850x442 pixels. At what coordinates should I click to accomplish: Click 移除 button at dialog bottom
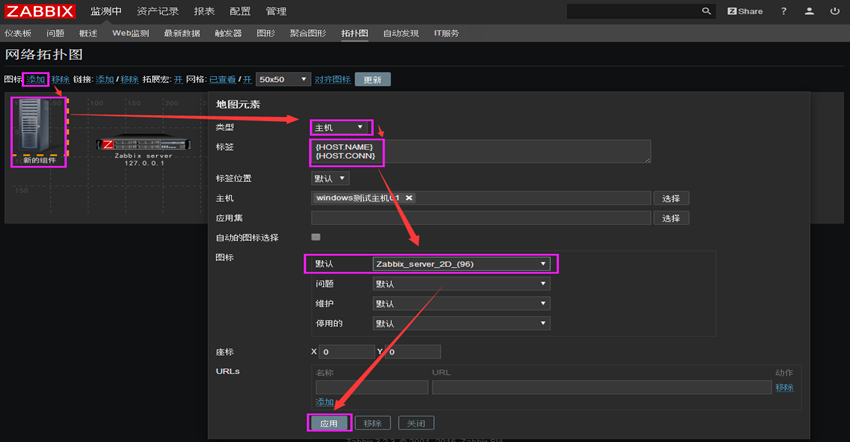pyautogui.click(x=373, y=423)
